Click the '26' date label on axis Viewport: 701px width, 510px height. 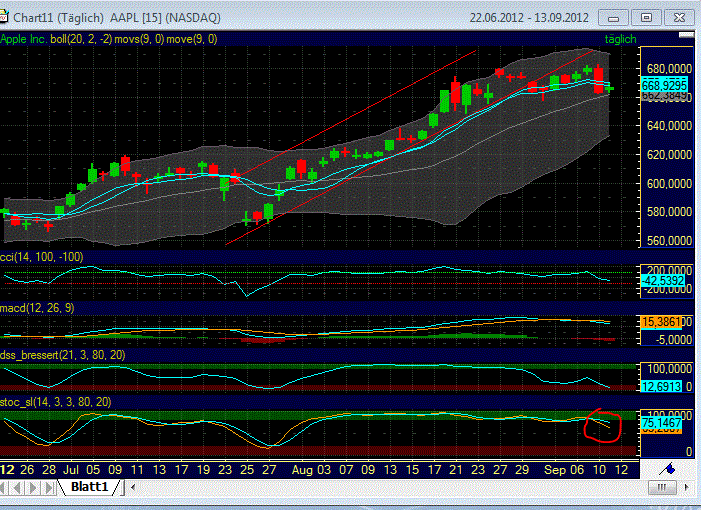point(27,470)
